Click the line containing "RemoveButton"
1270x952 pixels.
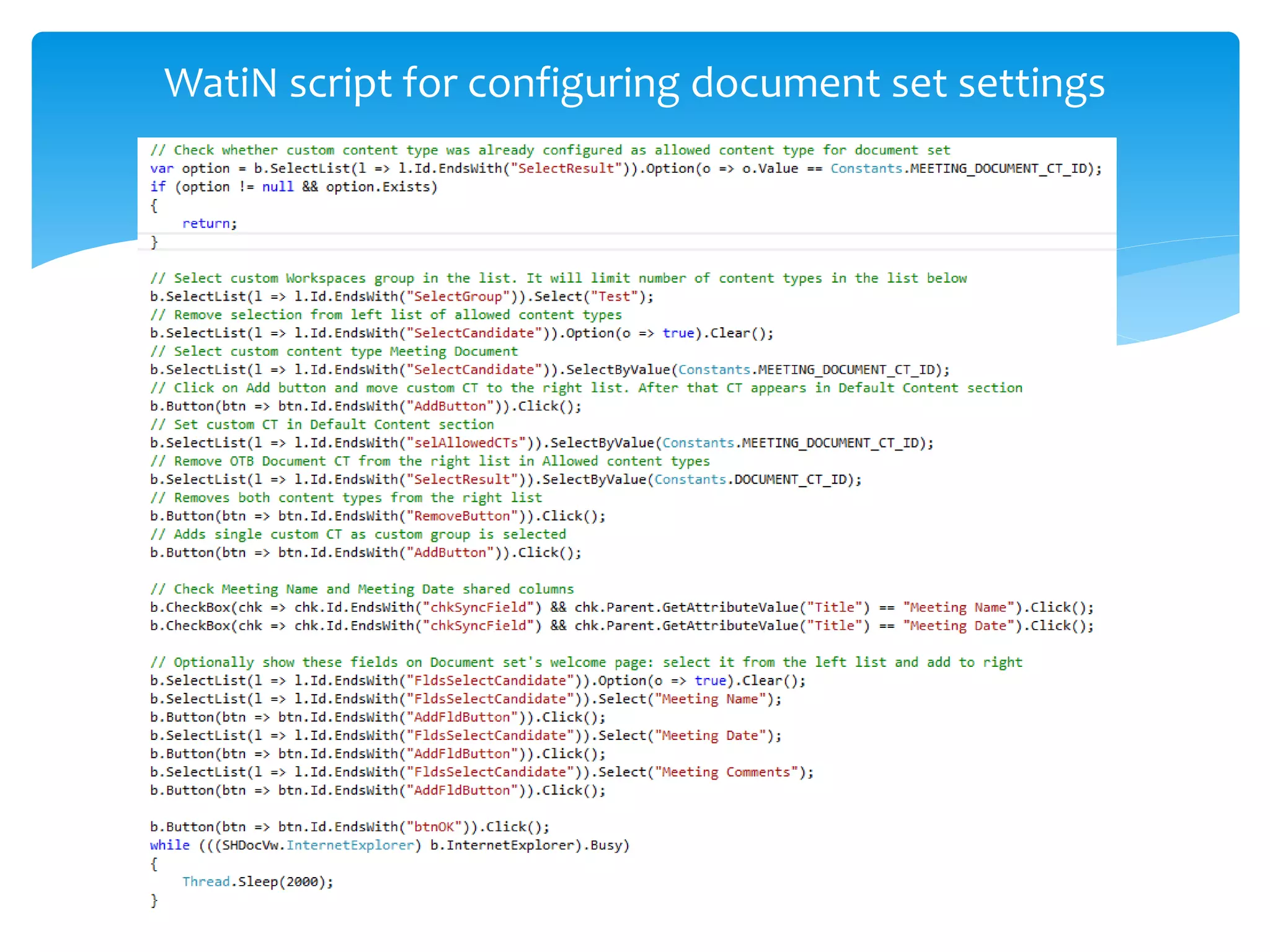(378, 516)
